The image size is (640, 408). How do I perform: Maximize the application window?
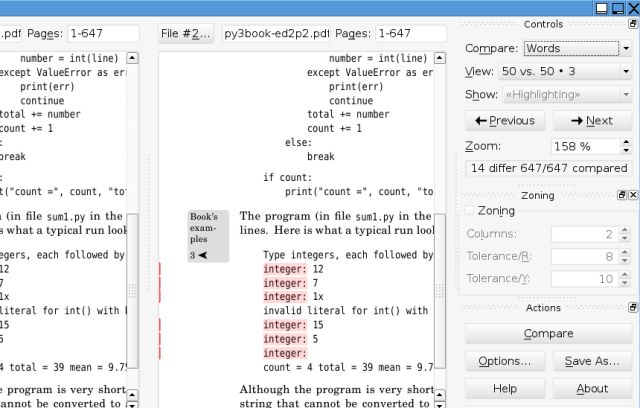coord(618,8)
